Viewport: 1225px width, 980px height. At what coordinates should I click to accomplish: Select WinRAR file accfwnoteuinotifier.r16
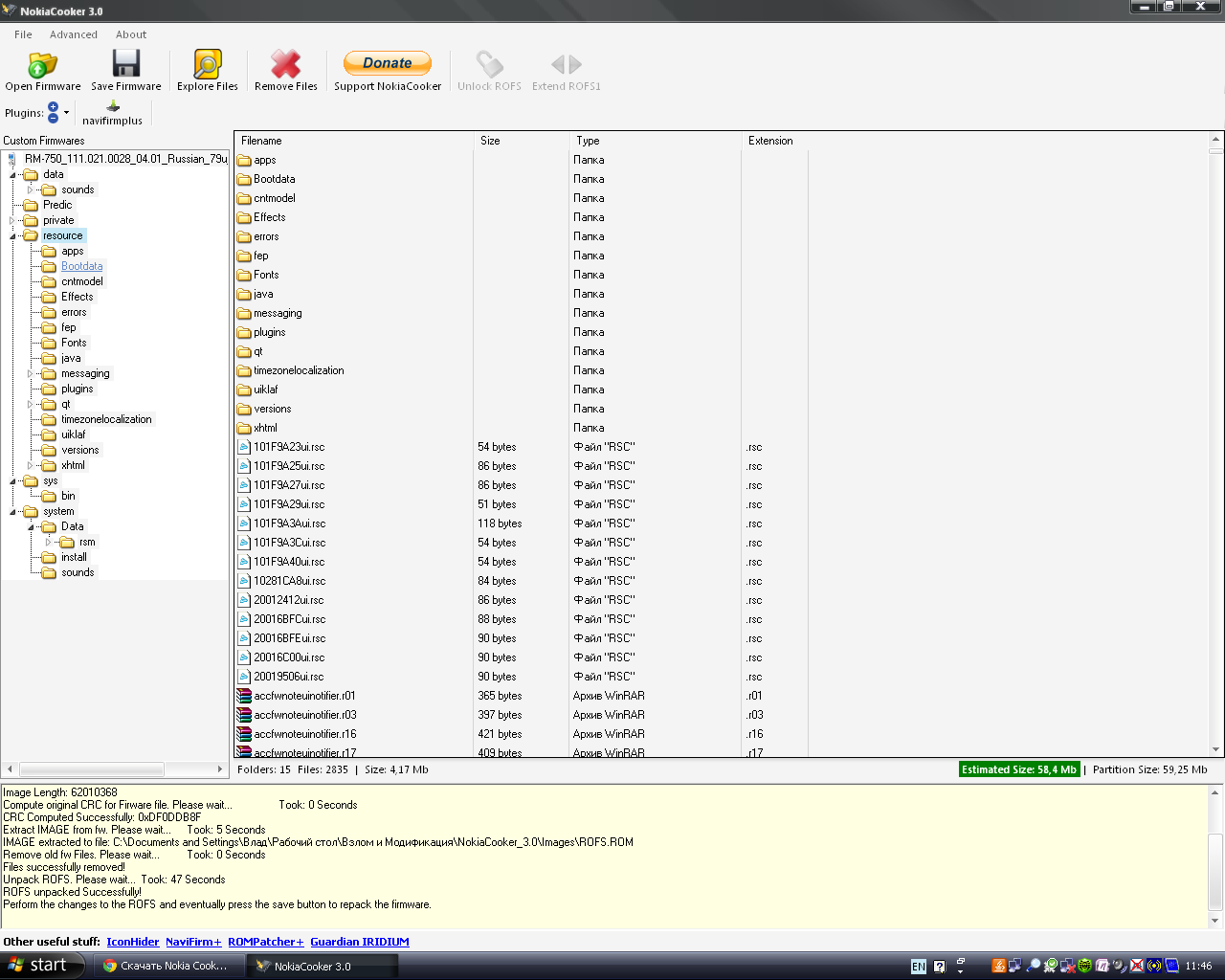(304, 734)
